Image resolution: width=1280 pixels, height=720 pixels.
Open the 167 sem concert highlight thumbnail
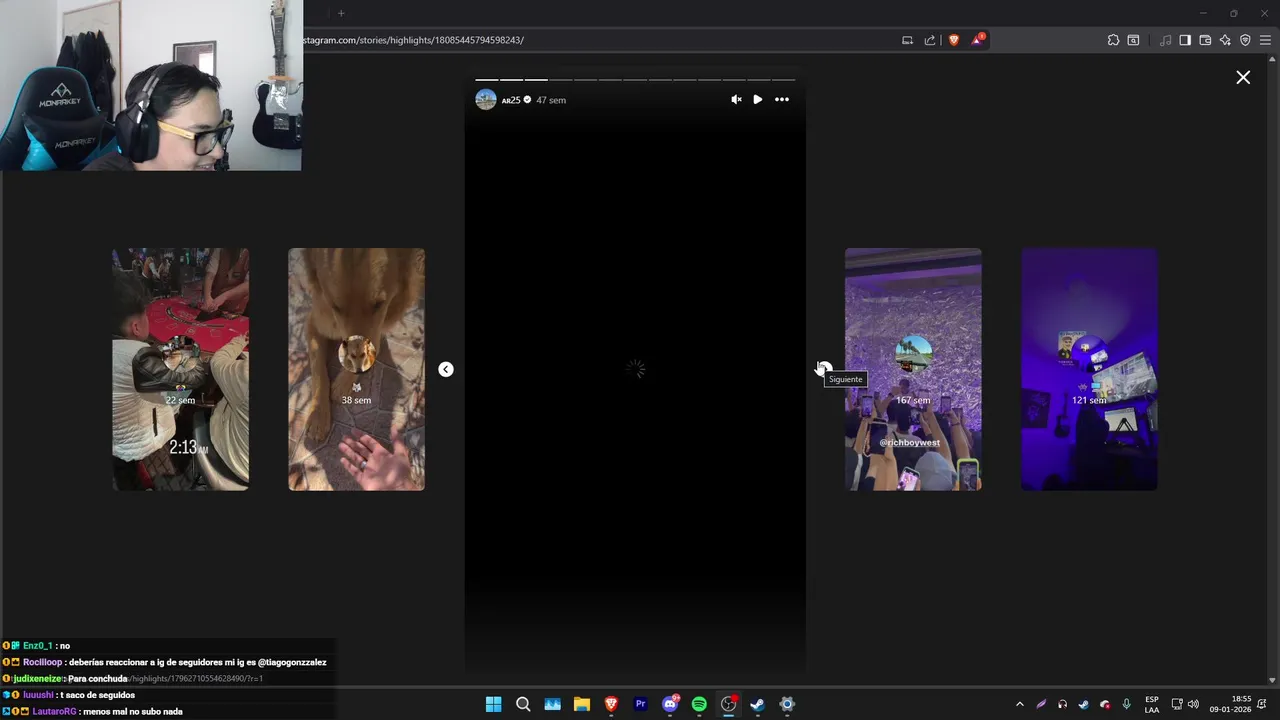(x=913, y=369)
